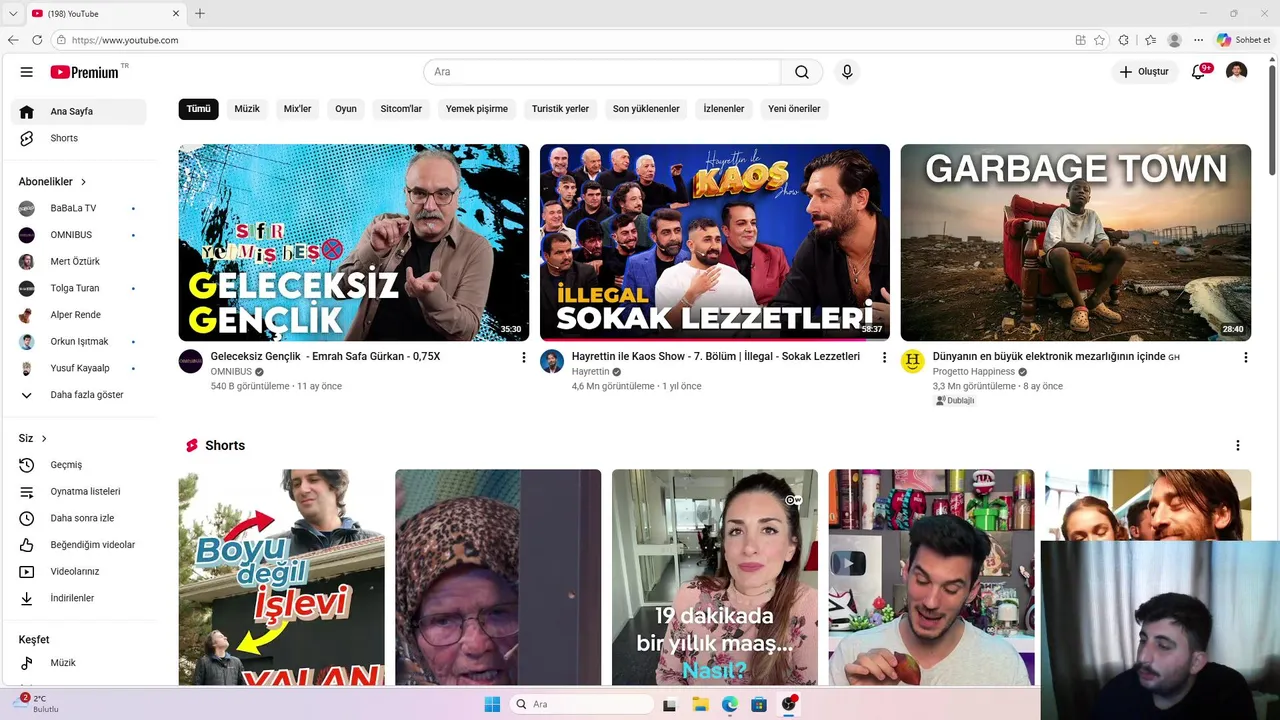Go to Ana Sayfa in sidebar

coord(79,112)
